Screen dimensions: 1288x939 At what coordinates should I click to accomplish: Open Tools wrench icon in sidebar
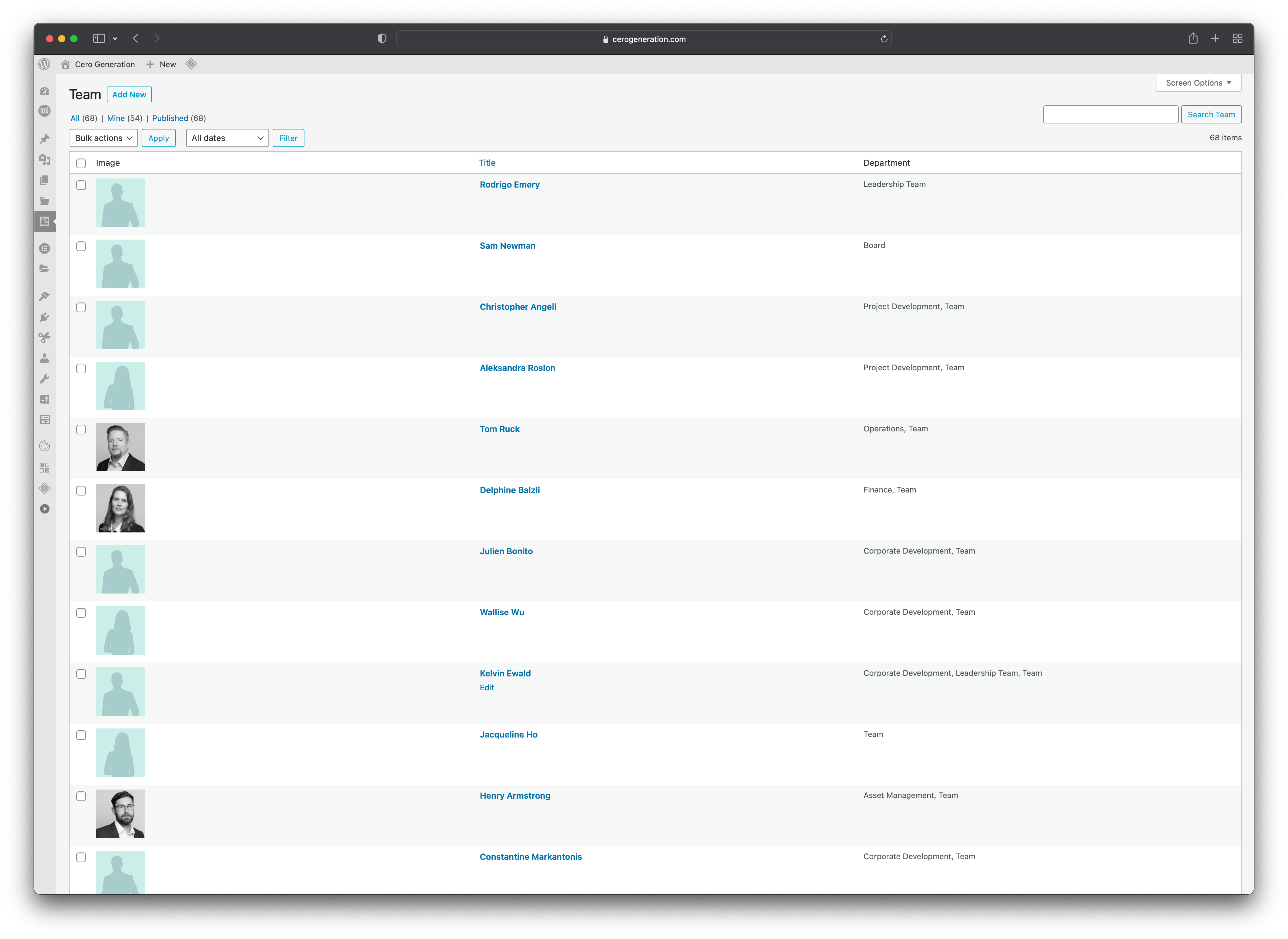[44, 378]
